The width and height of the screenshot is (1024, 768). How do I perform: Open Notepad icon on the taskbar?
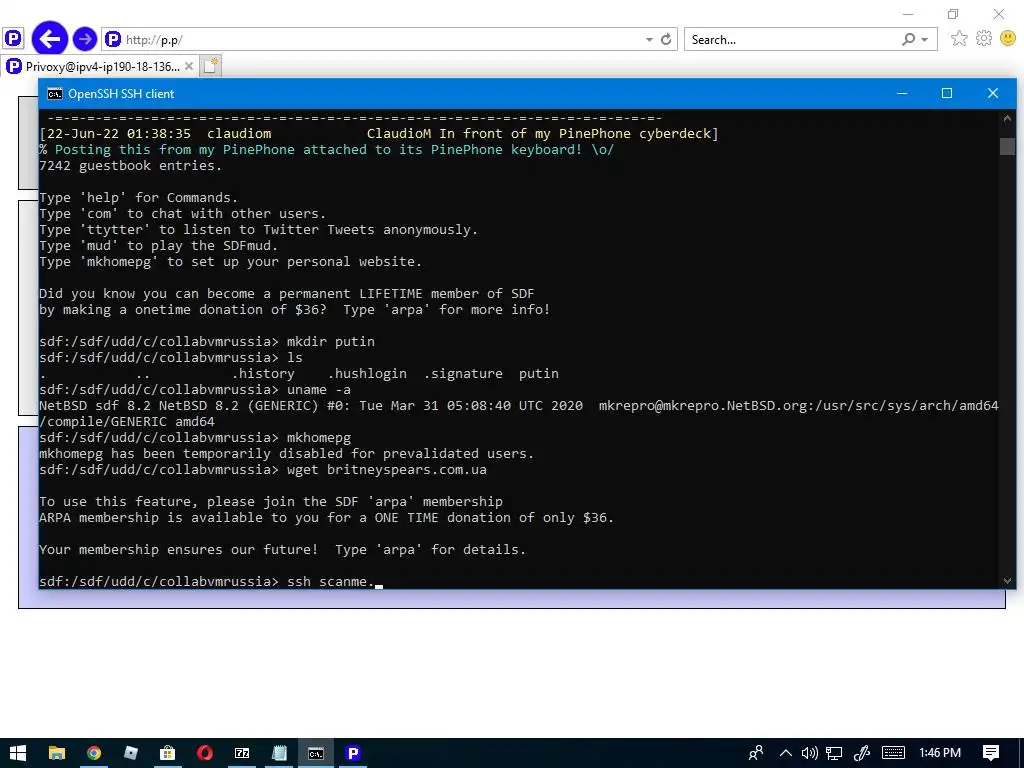(x=279, y=753)
